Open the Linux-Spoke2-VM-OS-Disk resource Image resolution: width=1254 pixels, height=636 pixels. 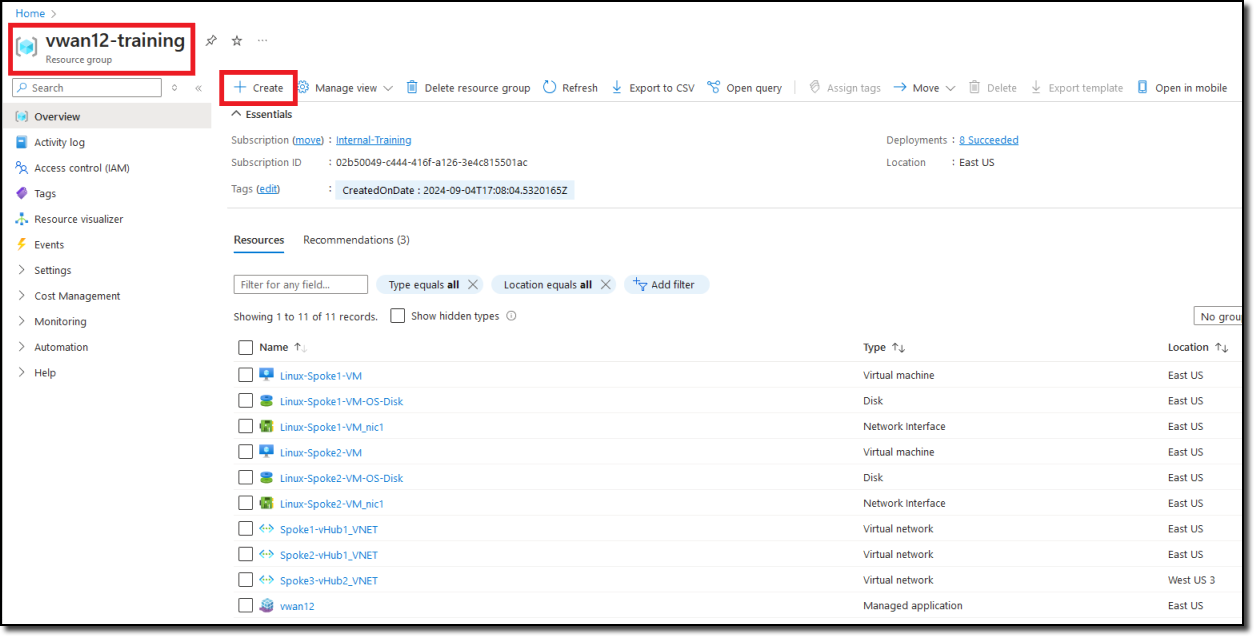point(341,478)
